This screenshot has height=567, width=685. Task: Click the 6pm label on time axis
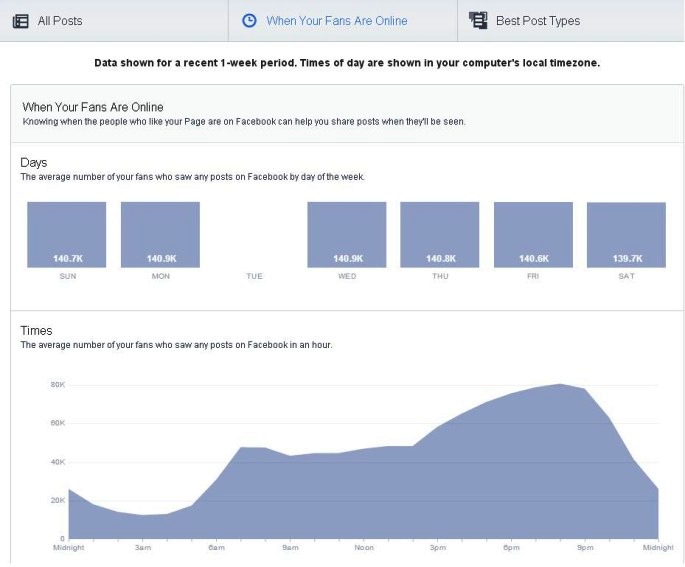[510, 548]
